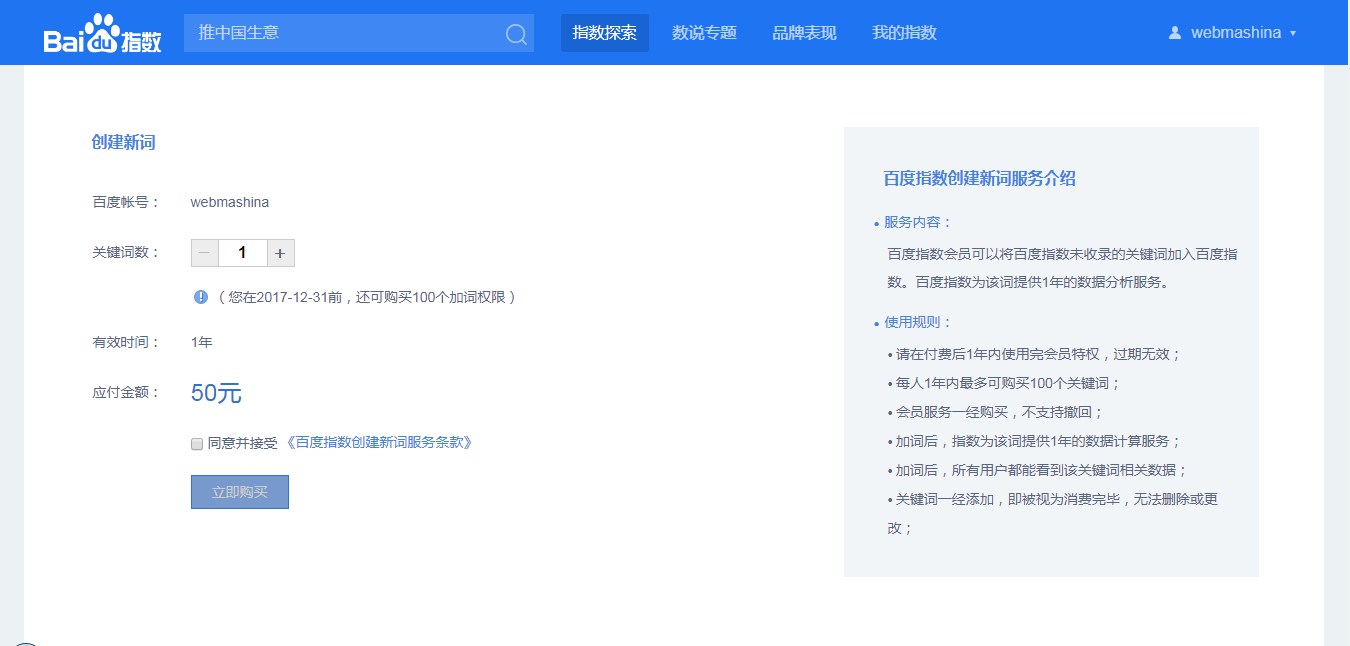Open the 数说专题 tab
1350x646 pixels.
(x=704, y=33)
